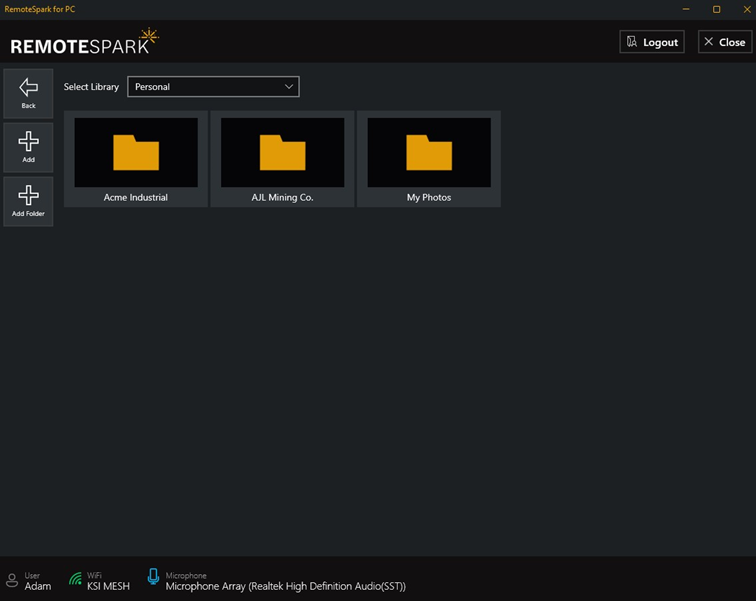
Task: Click the Acme Industrial folder name
Action: click(136, 197)
